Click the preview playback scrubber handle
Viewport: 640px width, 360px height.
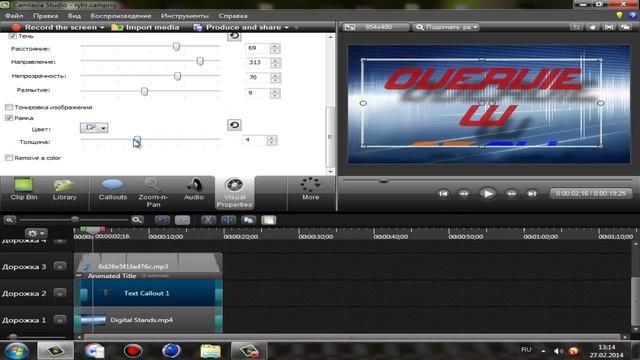coord(384,180)
